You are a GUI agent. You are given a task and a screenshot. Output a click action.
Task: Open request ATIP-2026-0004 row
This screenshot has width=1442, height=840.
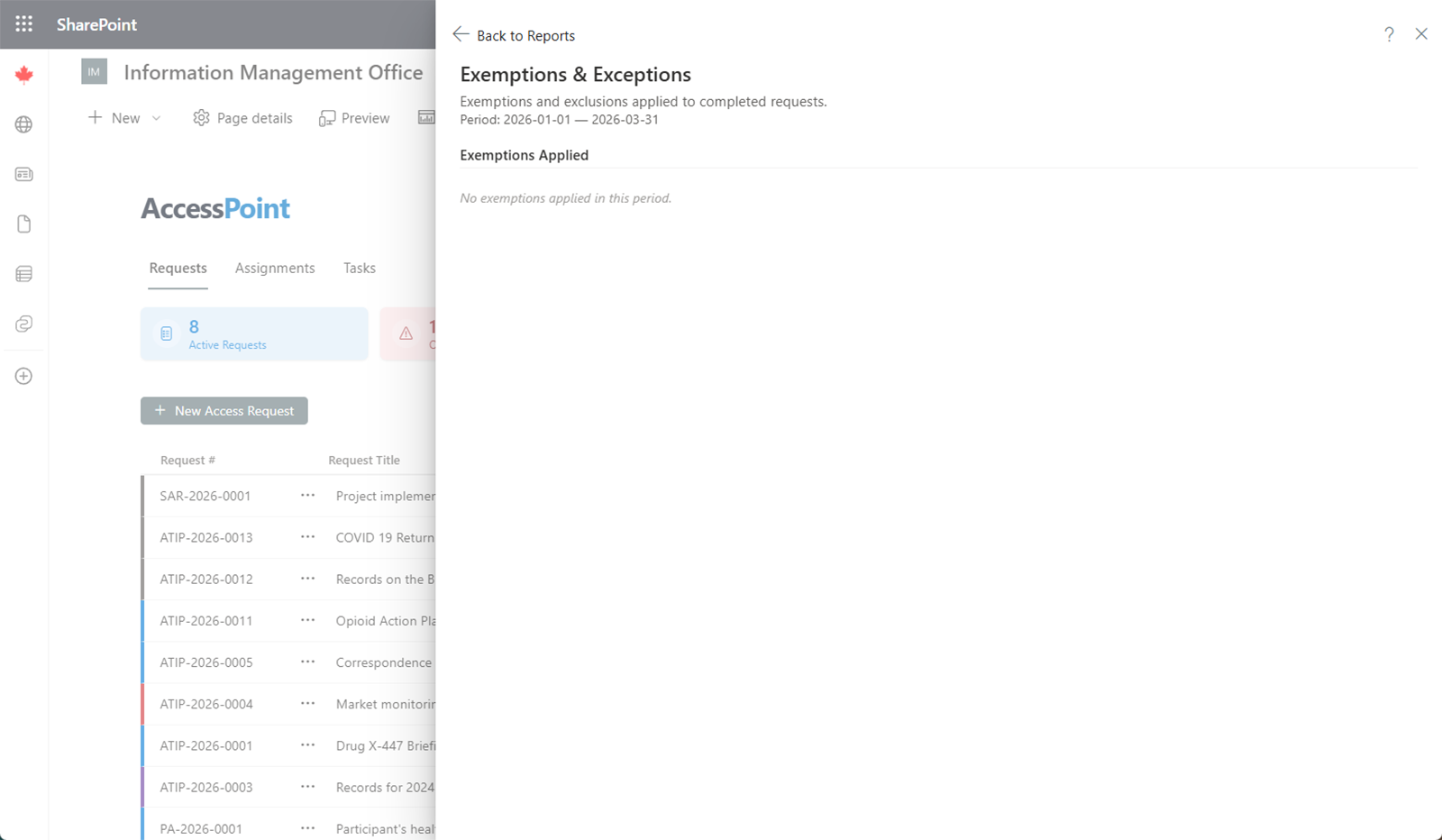point(206,704)
